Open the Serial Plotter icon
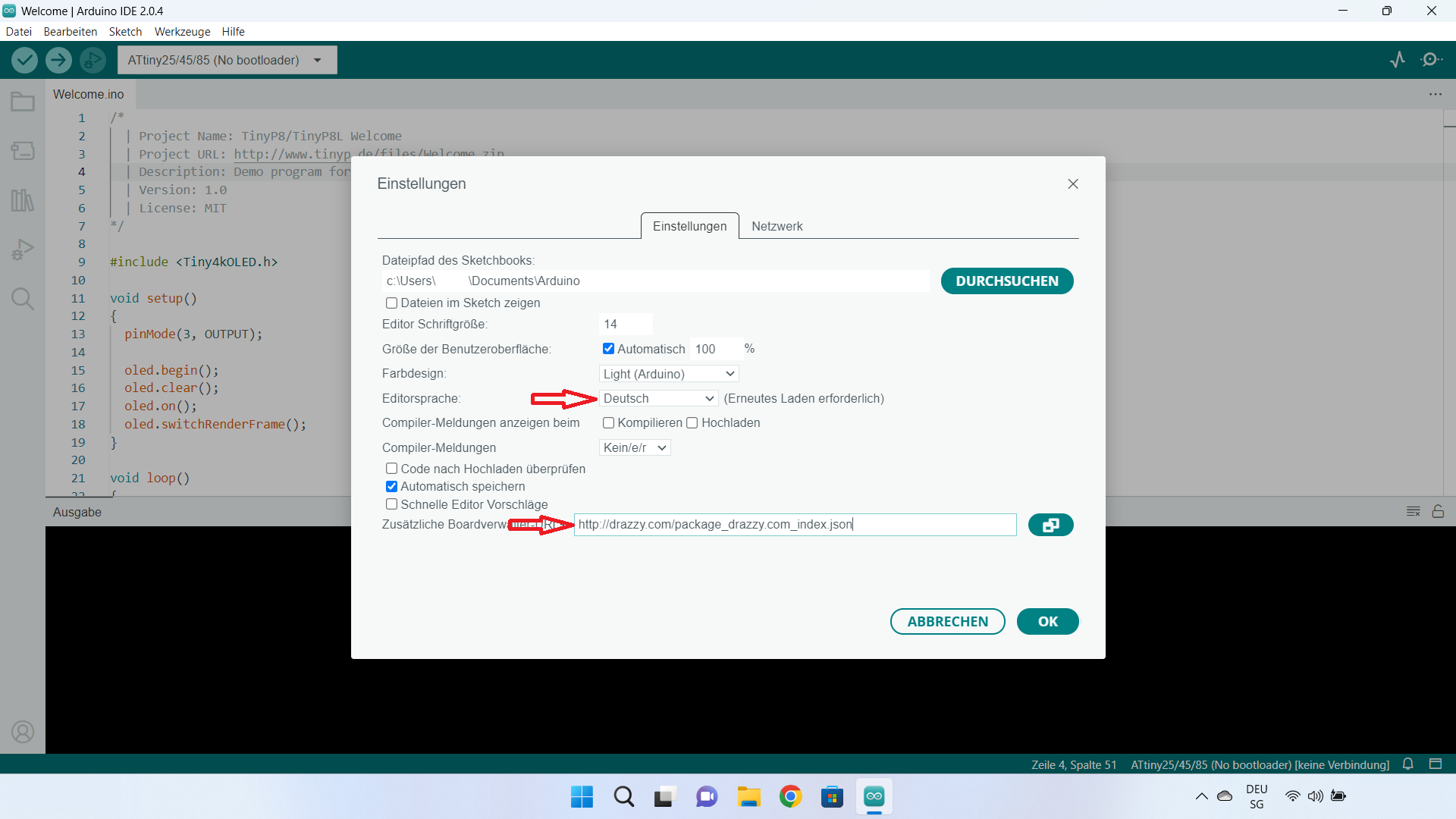 (x=1398, y=60)
